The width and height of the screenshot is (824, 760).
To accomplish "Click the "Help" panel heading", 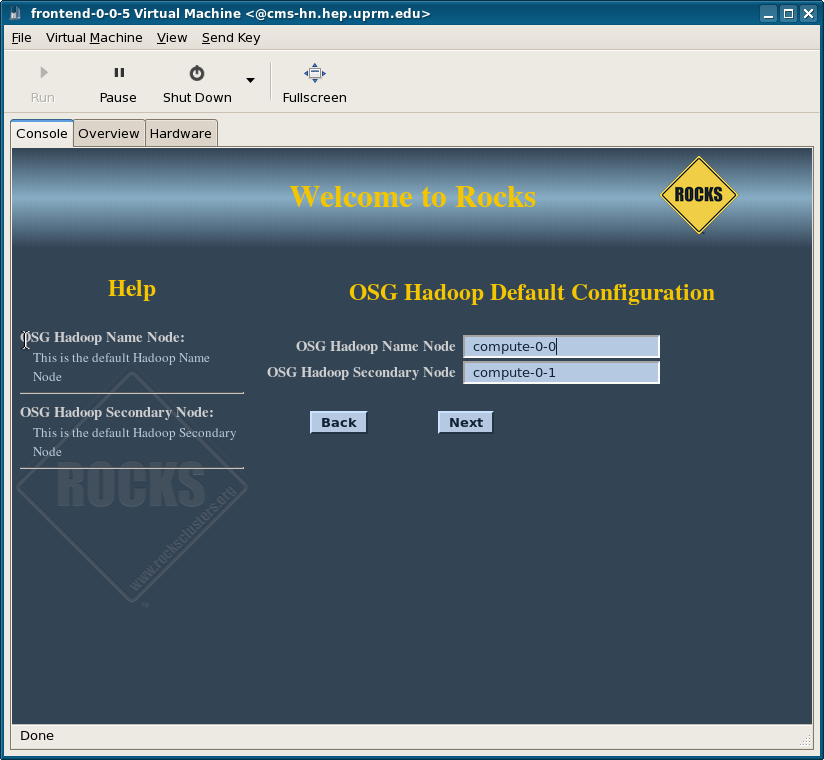I will tap(132, 289).
